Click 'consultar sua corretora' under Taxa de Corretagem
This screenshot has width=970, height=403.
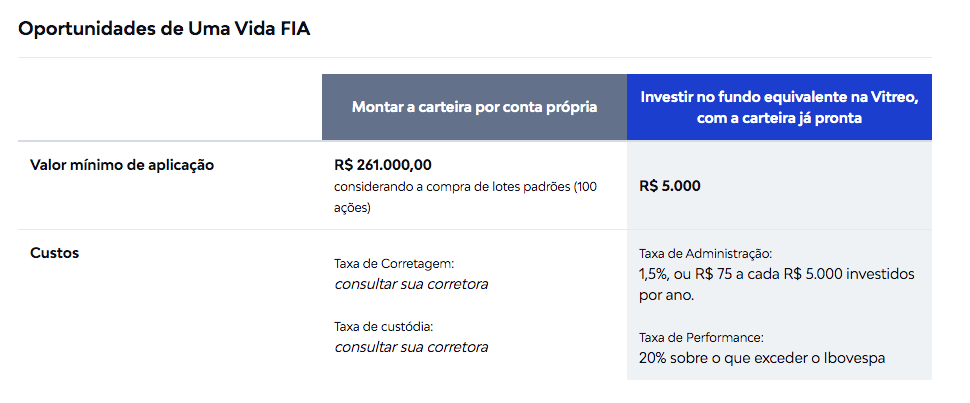click(x=411, y=284)
